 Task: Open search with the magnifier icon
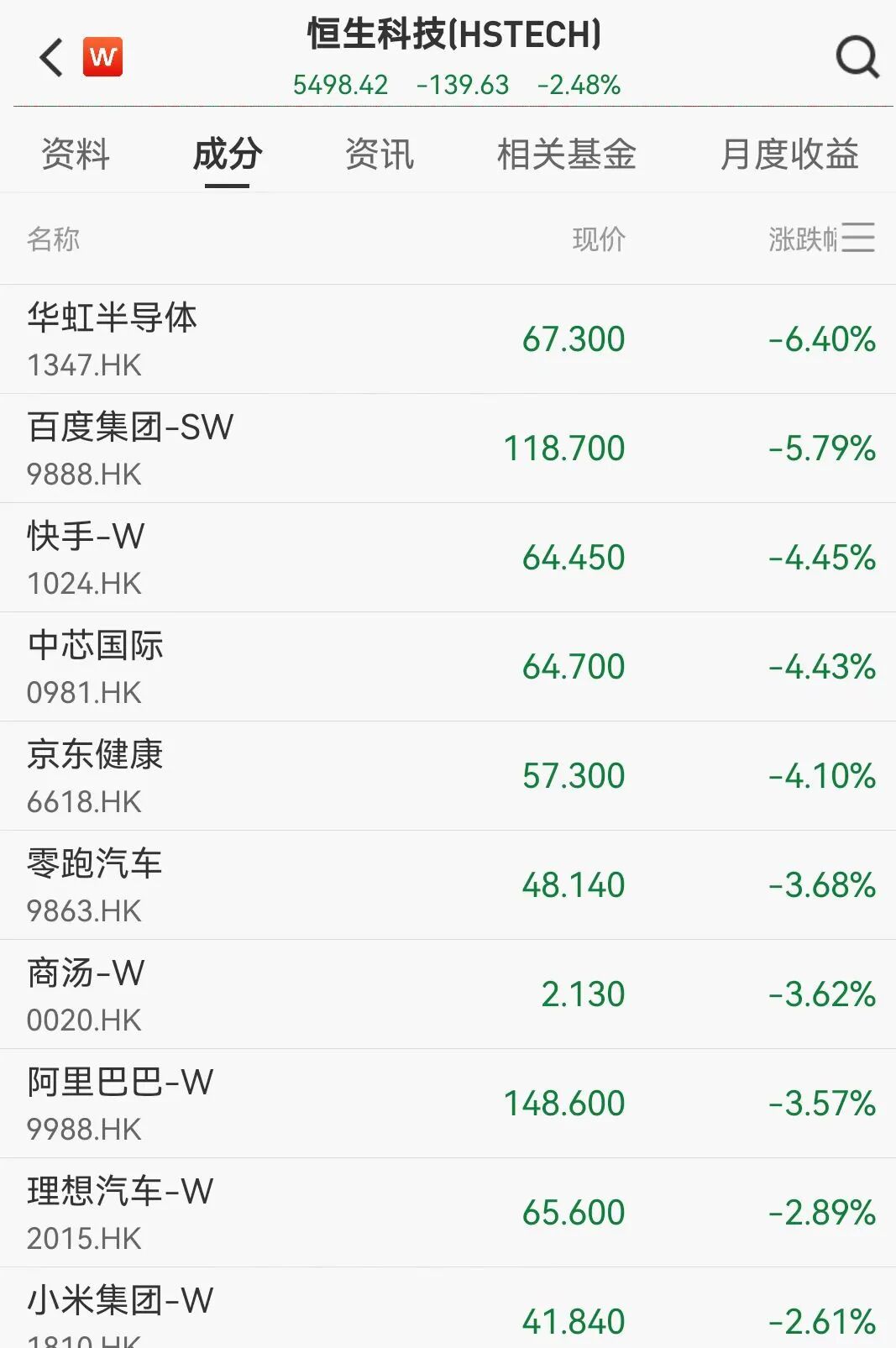coord(857,57)
